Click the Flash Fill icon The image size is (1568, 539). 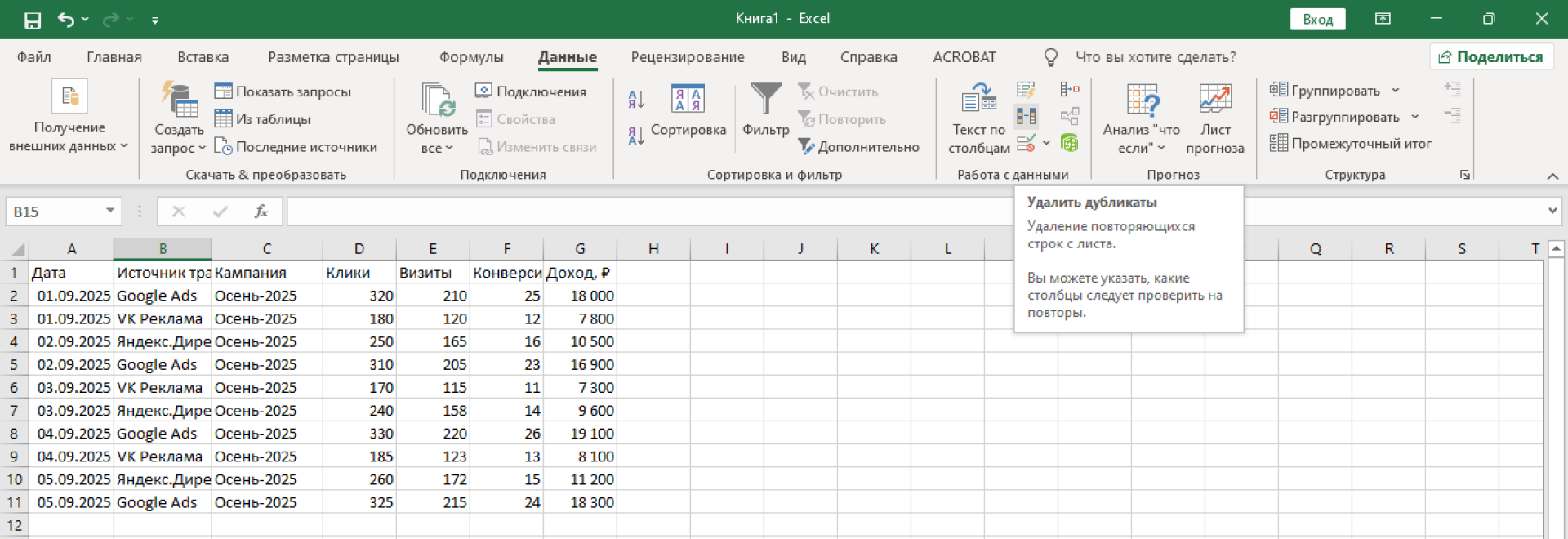tap(1026, 89)
